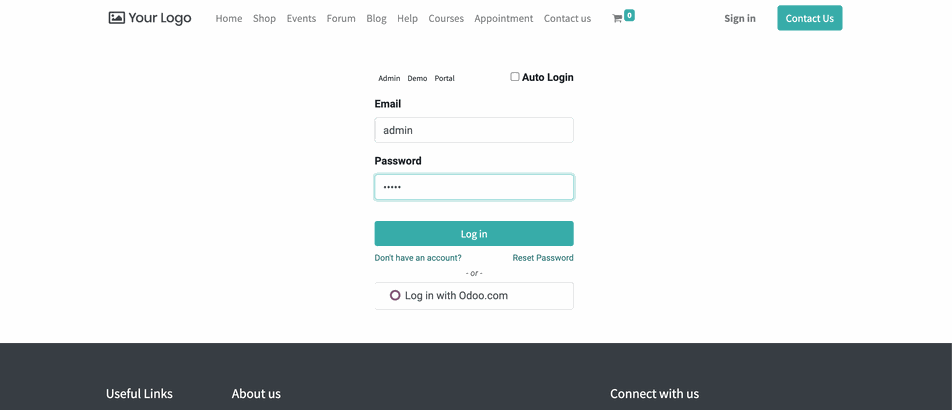Choose the Demo quick-fill option

click(417, 78)
